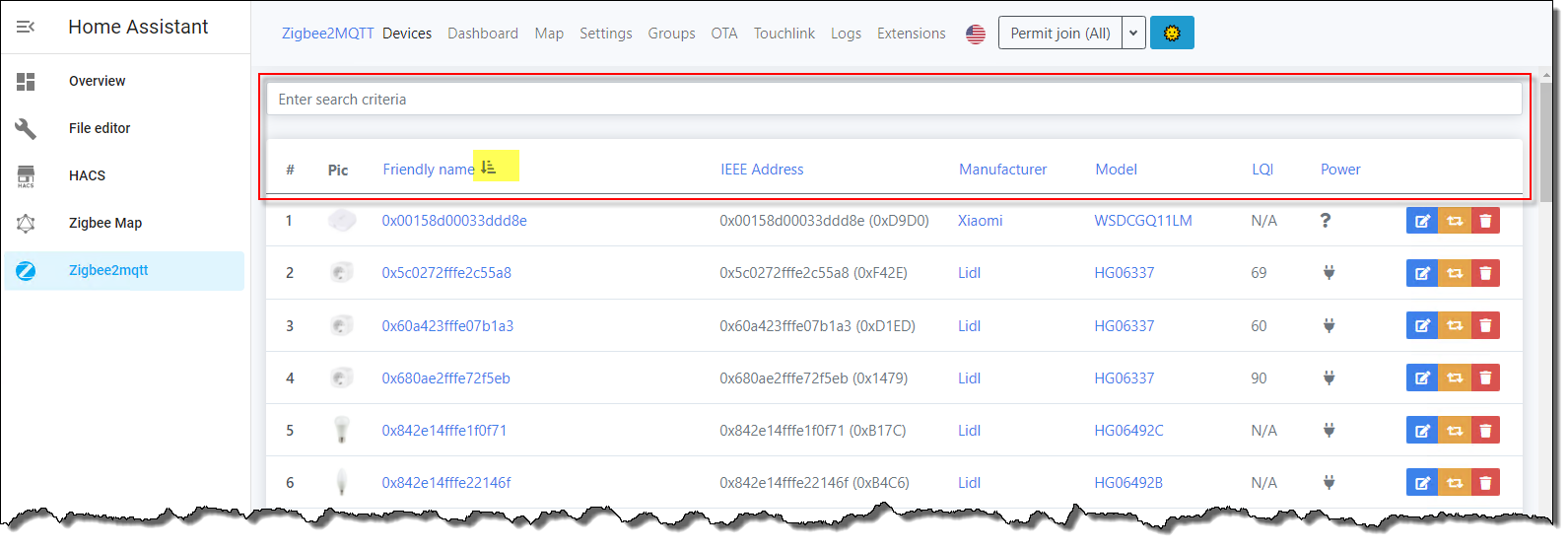Viewport: 1568px width, 549px height.
Task: Open device link 0x842e14fffe1f0f71
Action: [x=444, y=430]
